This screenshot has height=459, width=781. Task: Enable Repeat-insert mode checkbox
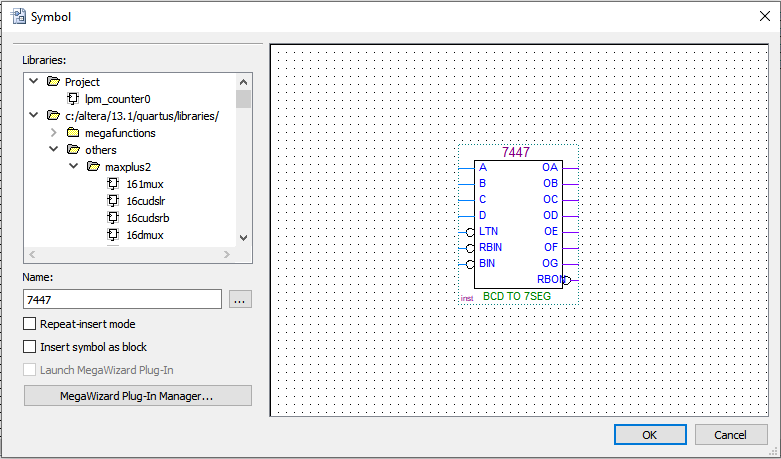(29, 324)
